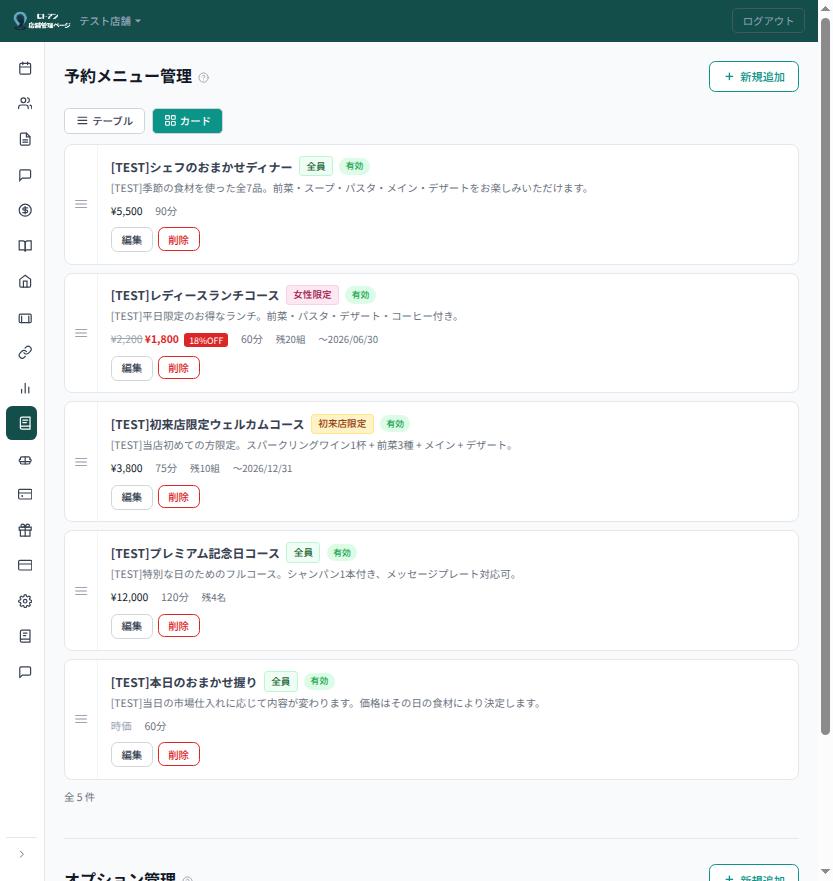Image resolution: width=833 pixels, height=881 pixels.
Task: Open the card icon above the gift icon
Action: point(25,494)
